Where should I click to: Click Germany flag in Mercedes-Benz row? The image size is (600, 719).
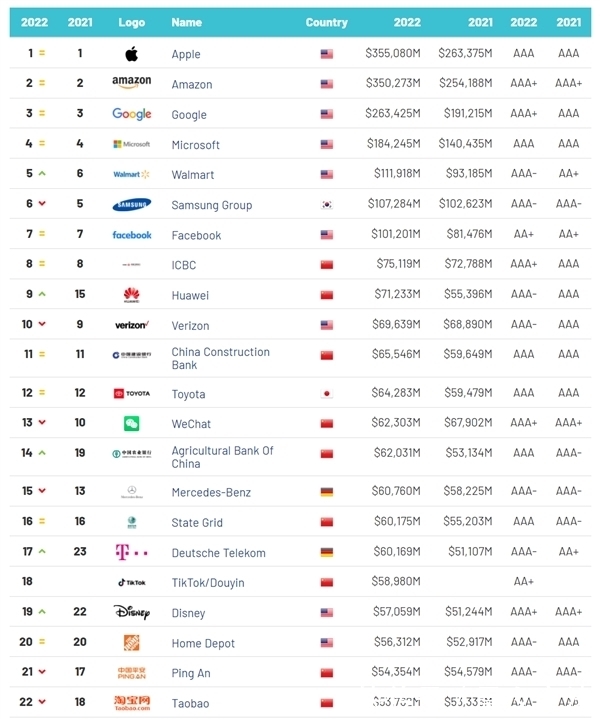[x=326, y=492]
